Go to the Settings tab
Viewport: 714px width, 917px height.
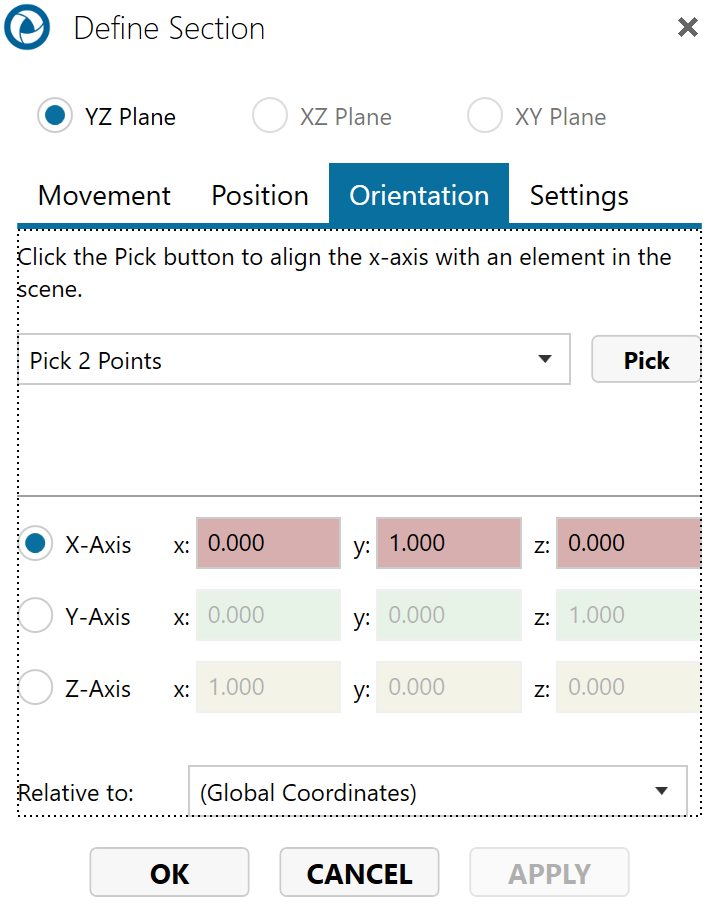(579, 195)
